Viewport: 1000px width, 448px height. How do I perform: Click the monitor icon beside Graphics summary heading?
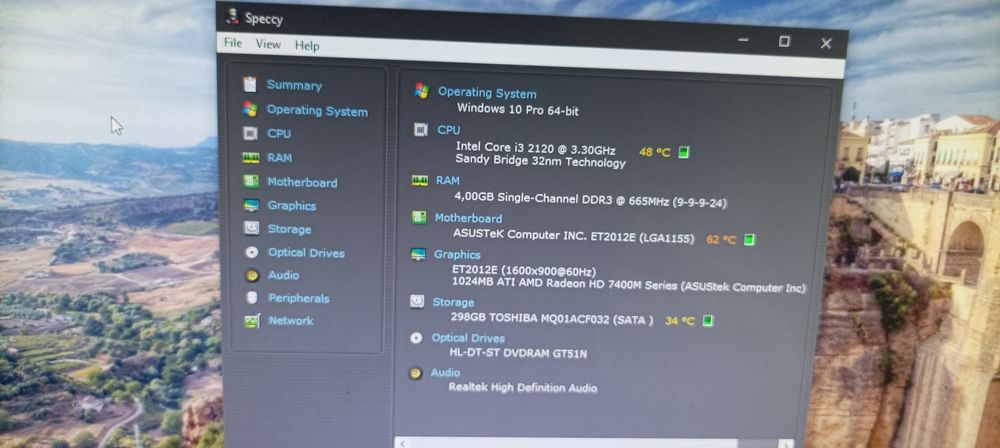(x=418, y=254)
